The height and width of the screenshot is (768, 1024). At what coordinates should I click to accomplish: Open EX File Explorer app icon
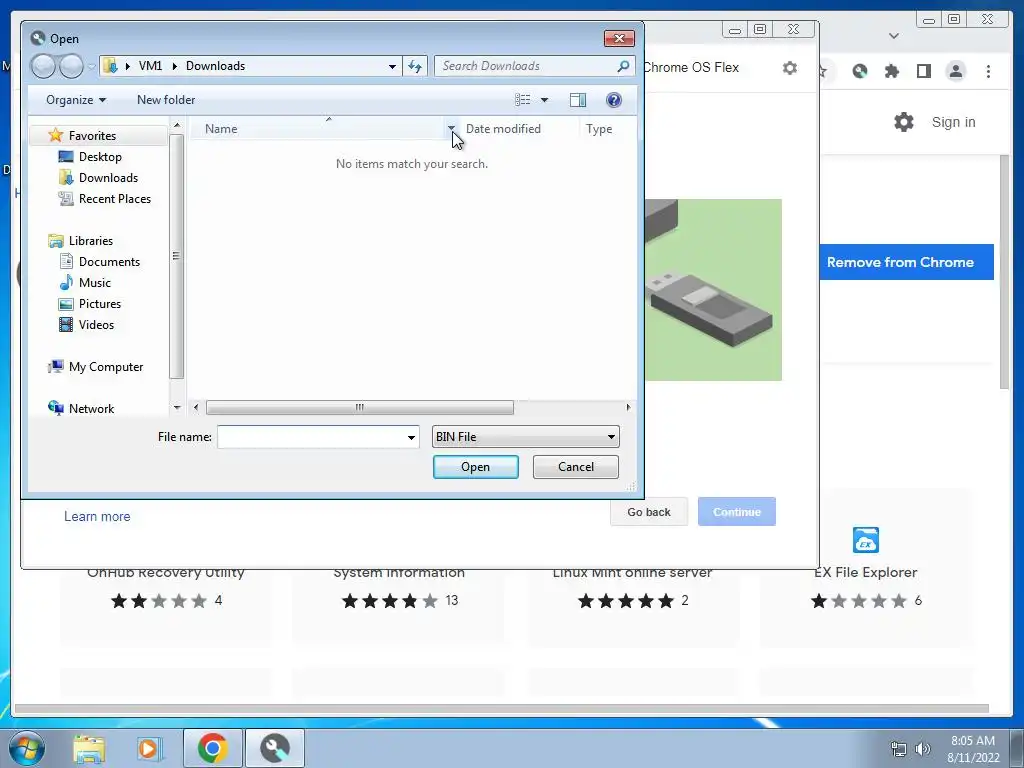click(x=866, y=540)
